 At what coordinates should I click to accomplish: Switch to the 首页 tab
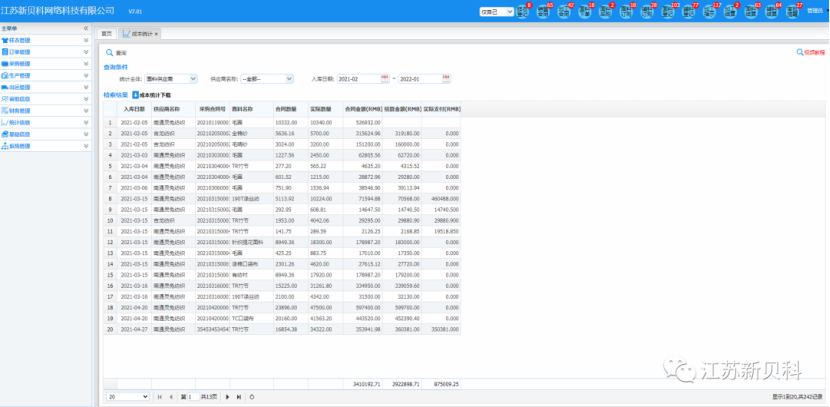[x=106, y=33]
